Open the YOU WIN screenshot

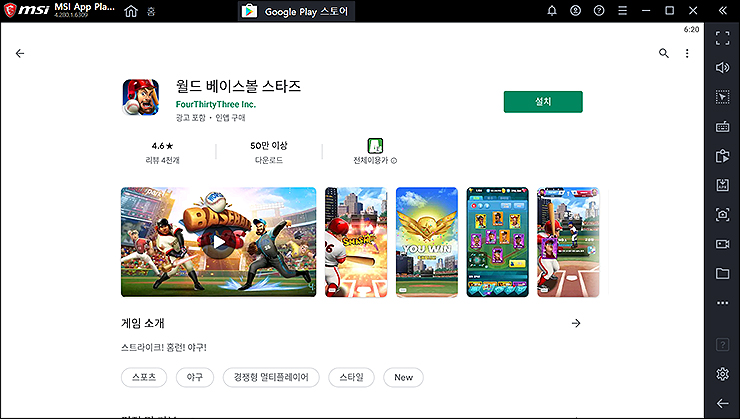427,242
